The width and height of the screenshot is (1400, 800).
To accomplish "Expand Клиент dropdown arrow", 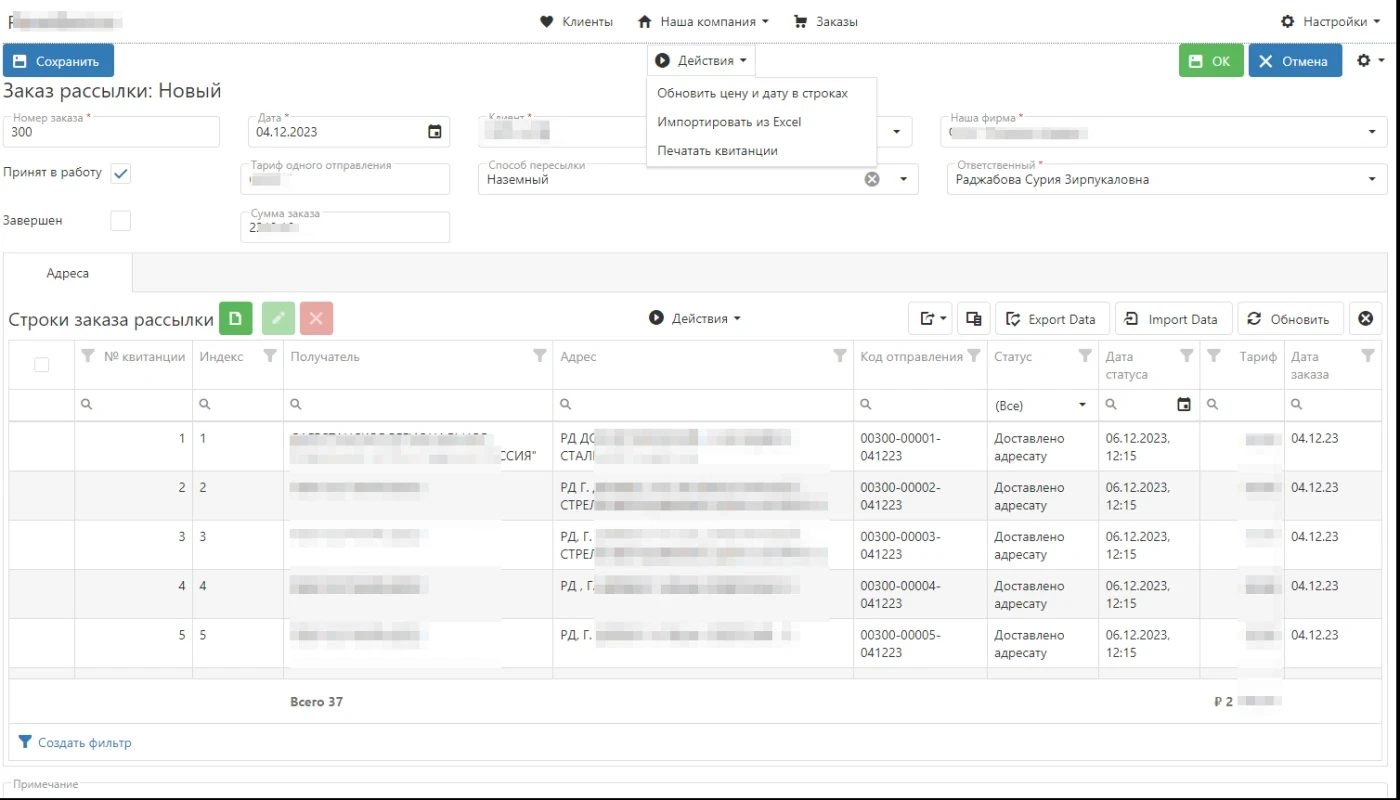I will click(x=896, y=131).
